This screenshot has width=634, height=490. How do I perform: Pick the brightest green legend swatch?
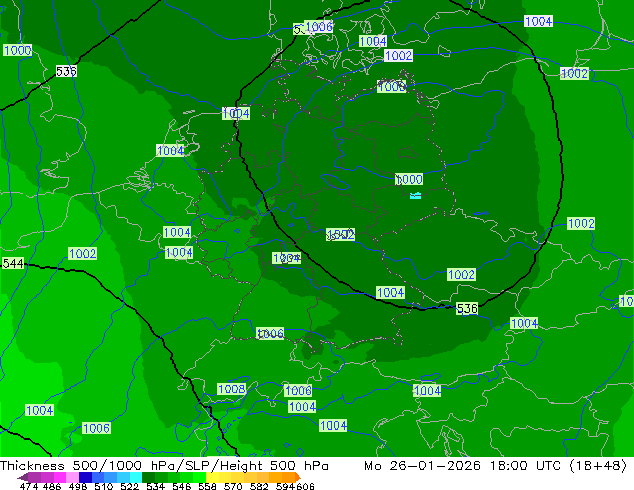199,477
